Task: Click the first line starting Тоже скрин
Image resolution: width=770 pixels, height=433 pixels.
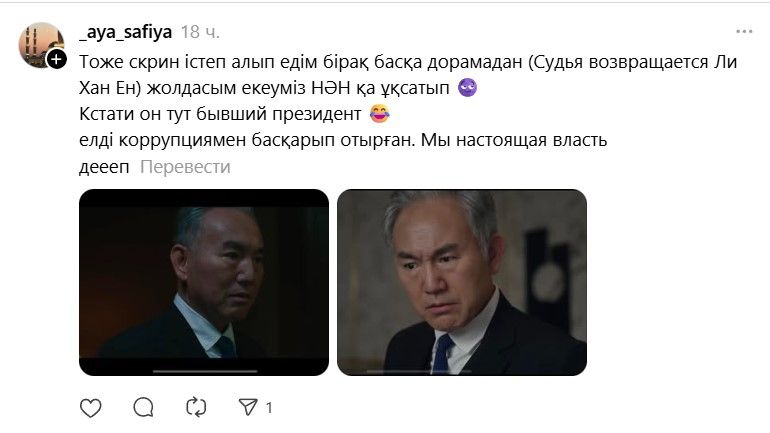Action: pyautogui.click(x=408, y=62)
